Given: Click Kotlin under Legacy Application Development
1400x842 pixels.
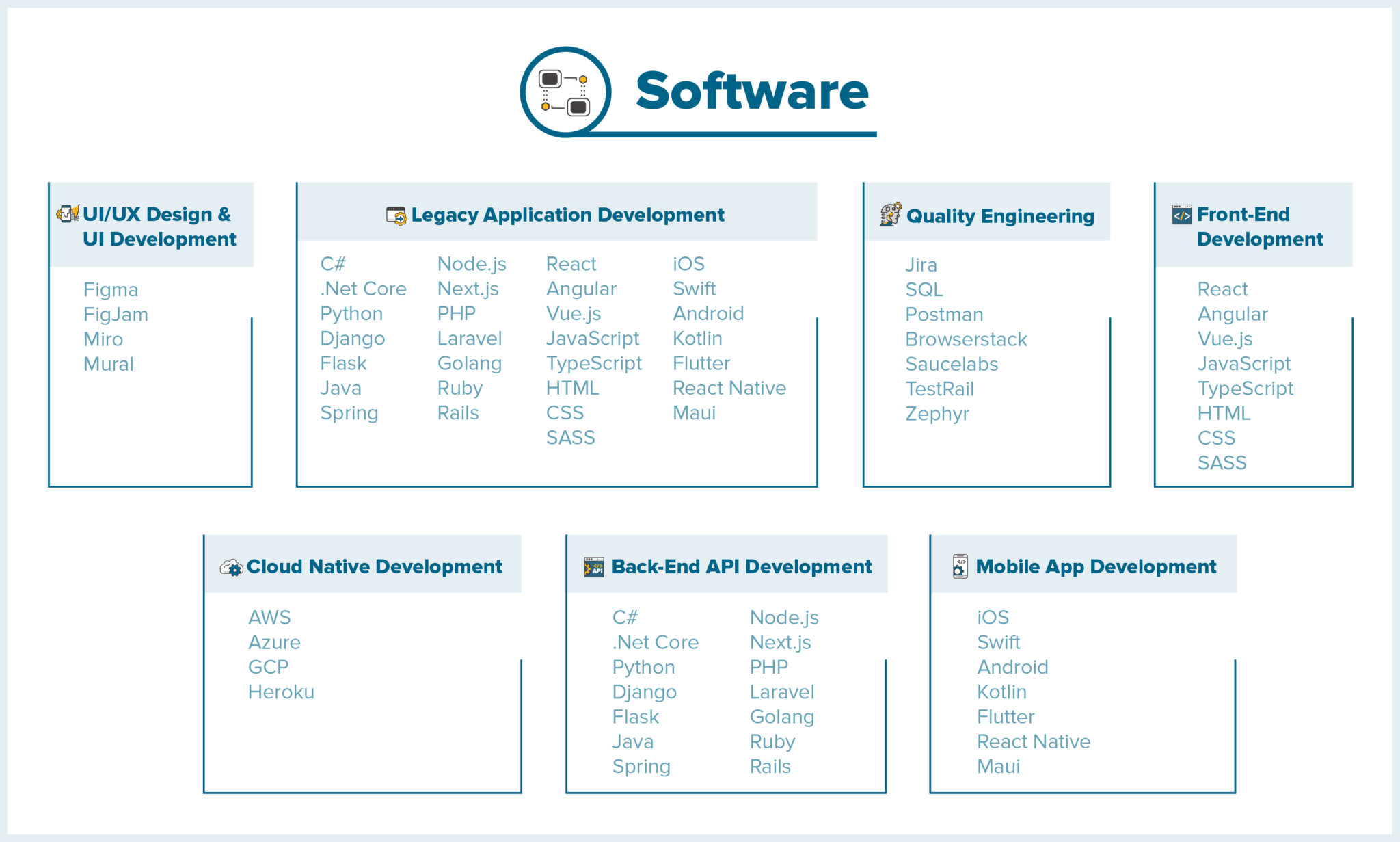Looking at the screenshot, I should pyautogui.click(x=697, y=339).
